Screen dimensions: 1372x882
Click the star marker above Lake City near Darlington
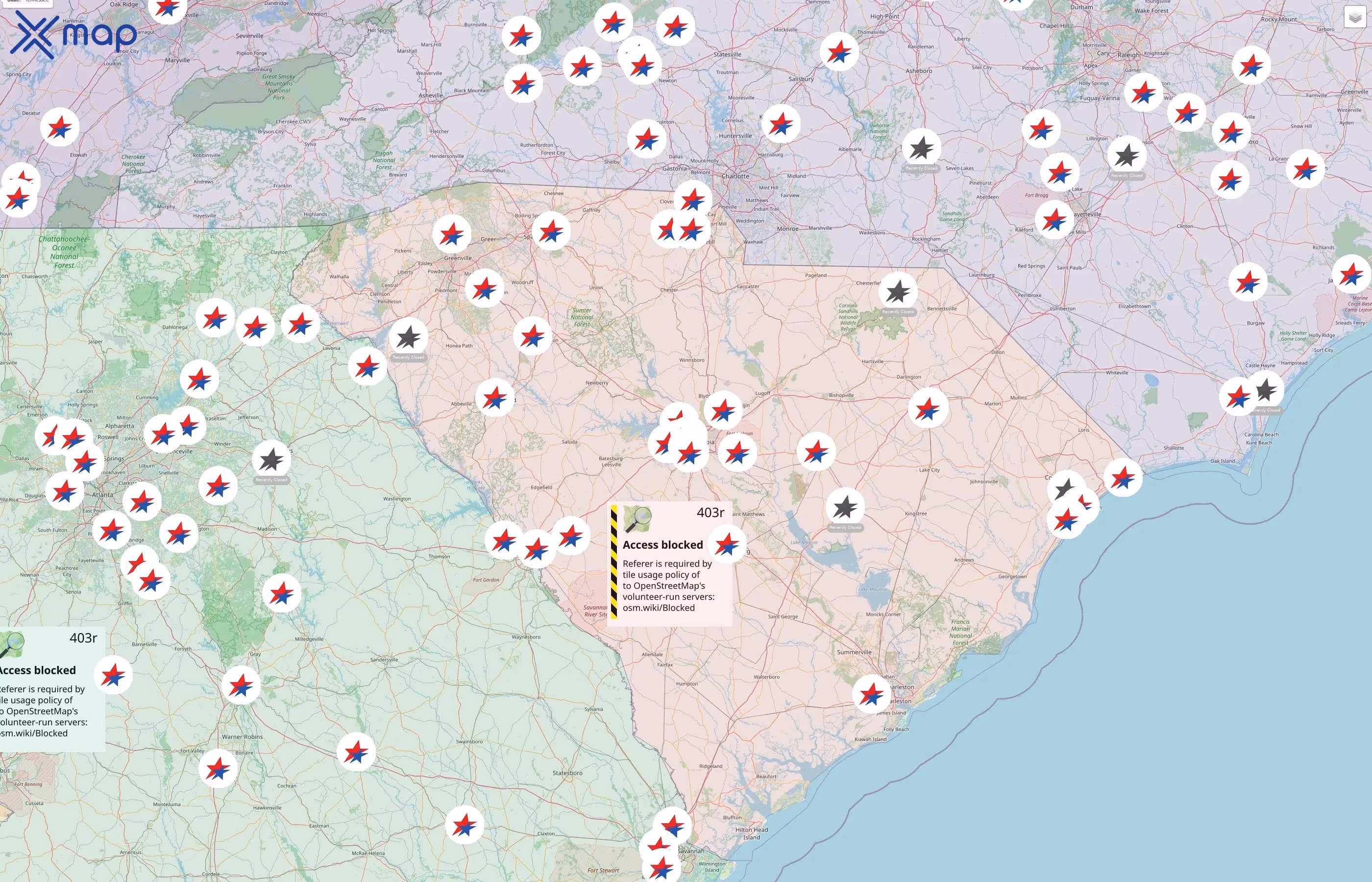point(928,408)
